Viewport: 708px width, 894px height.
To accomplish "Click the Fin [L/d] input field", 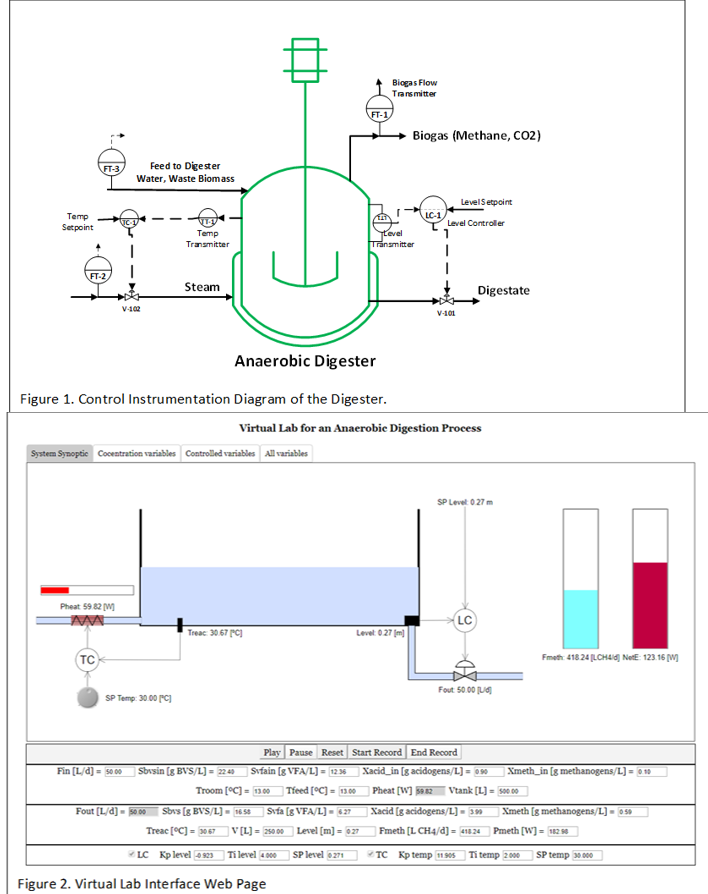I will click(x=114, y=771).
